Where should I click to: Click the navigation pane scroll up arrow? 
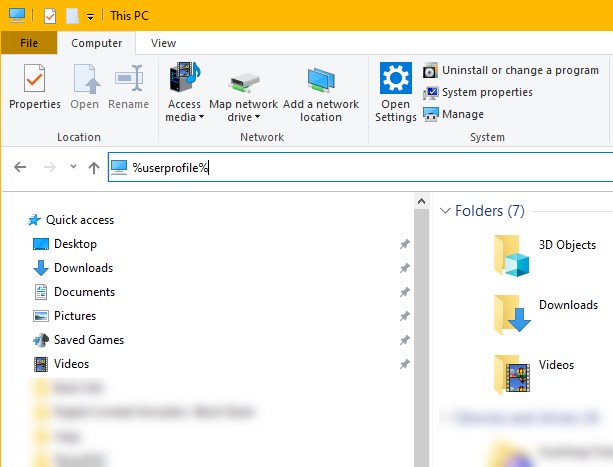tap(421, 201)
